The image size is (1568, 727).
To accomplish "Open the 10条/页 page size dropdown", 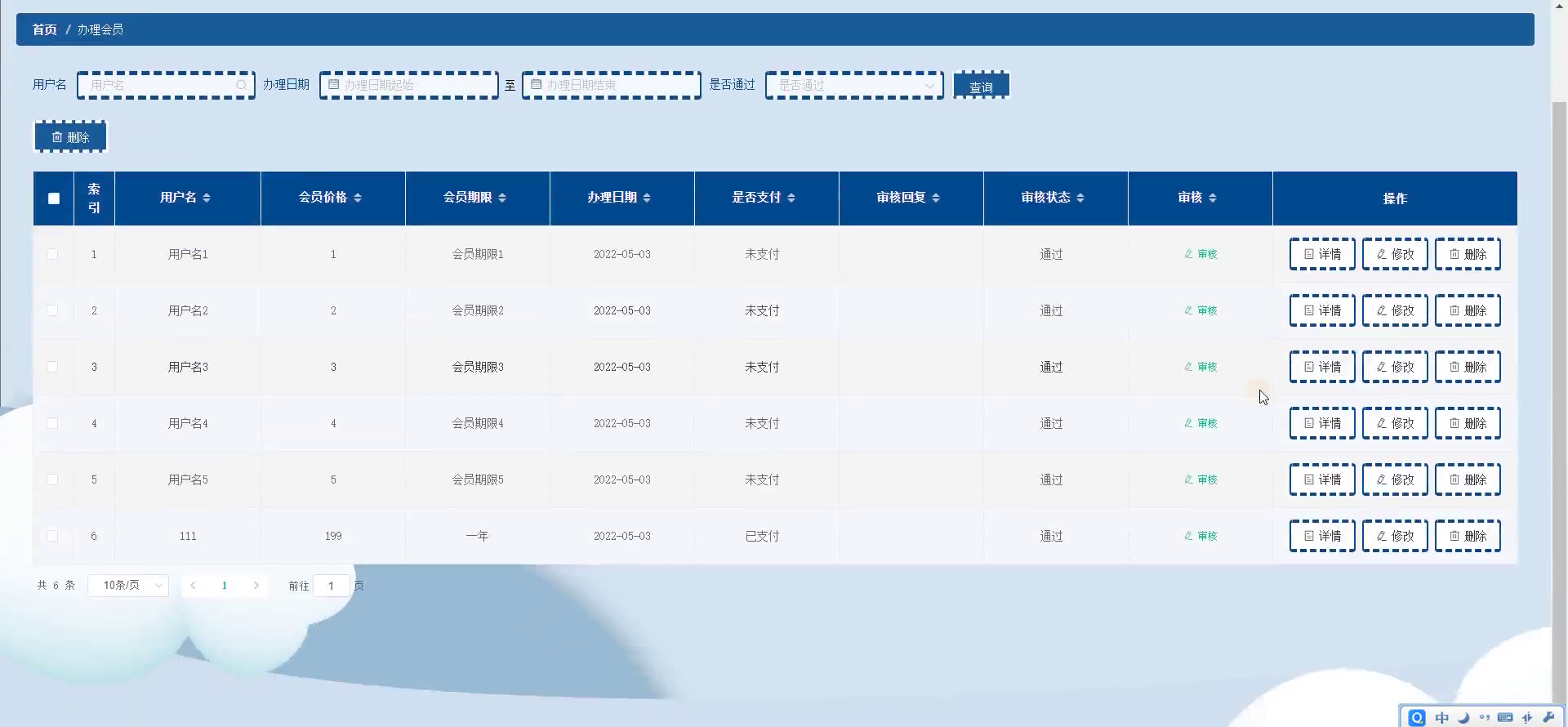I will [x=128, y=586].
